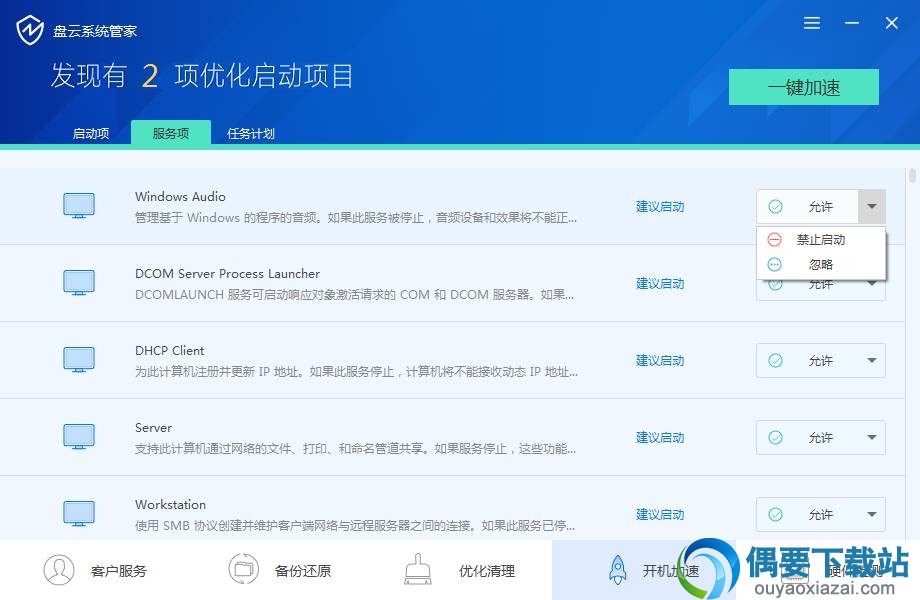920x600 pixels.
Task: Expand the DHCP Client 允许 dropdown
Action: tap(872, 360)
